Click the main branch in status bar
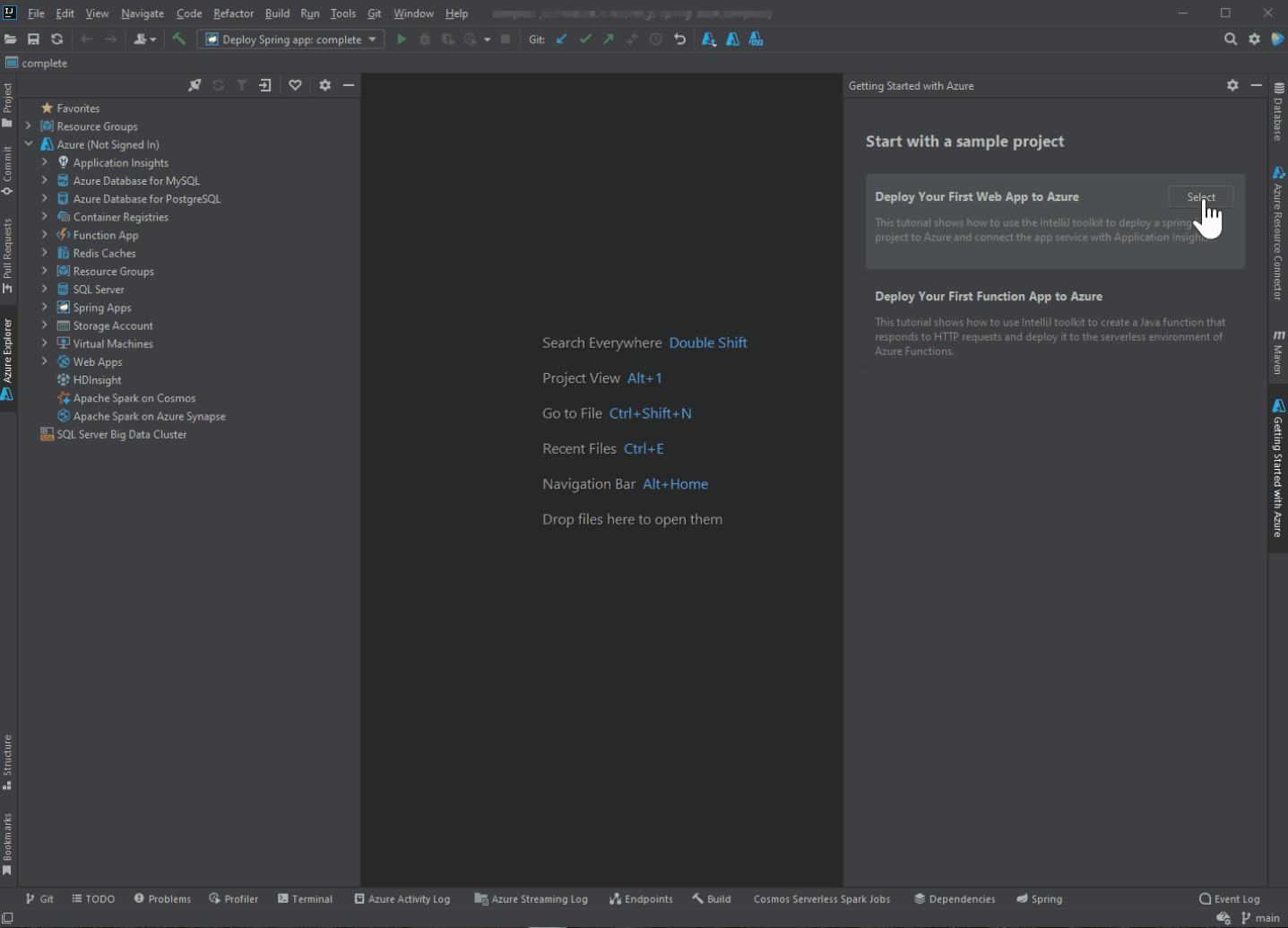The image size is (1288, 928). [1260, 918]
